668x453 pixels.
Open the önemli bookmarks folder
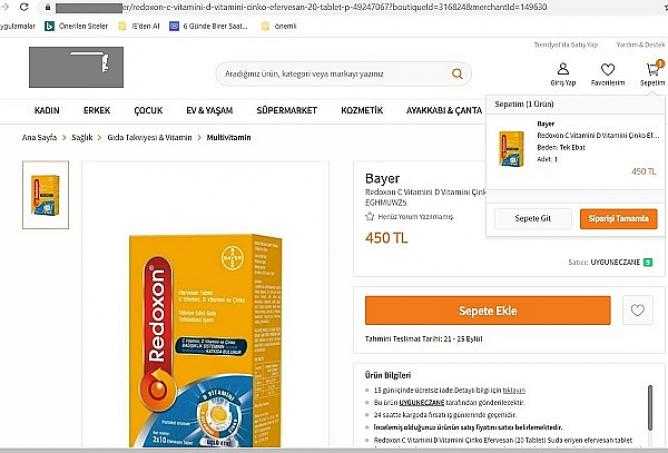coord(279,26)
